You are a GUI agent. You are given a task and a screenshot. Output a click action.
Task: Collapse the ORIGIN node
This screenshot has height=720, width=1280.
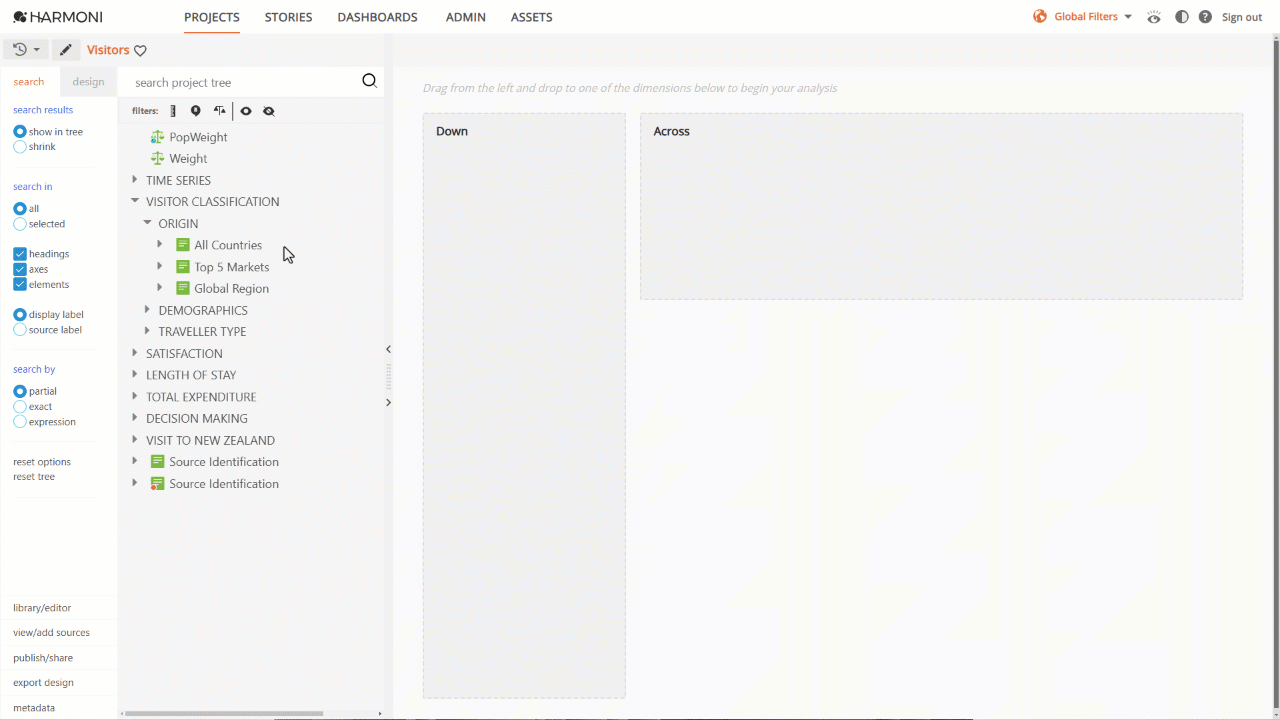[x=147, y=223]
